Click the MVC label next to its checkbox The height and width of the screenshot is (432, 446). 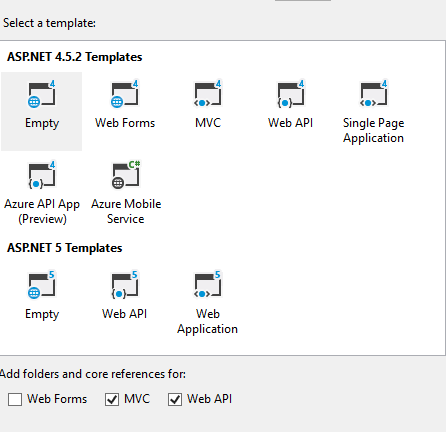pos(137,399)
